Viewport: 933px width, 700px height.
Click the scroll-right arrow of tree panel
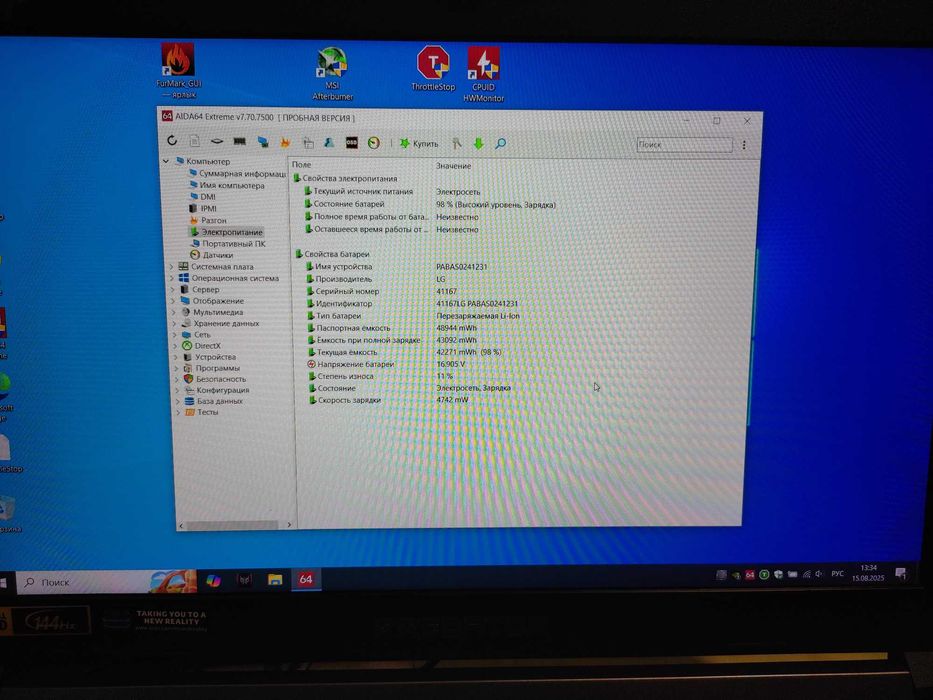click(289, 525)
